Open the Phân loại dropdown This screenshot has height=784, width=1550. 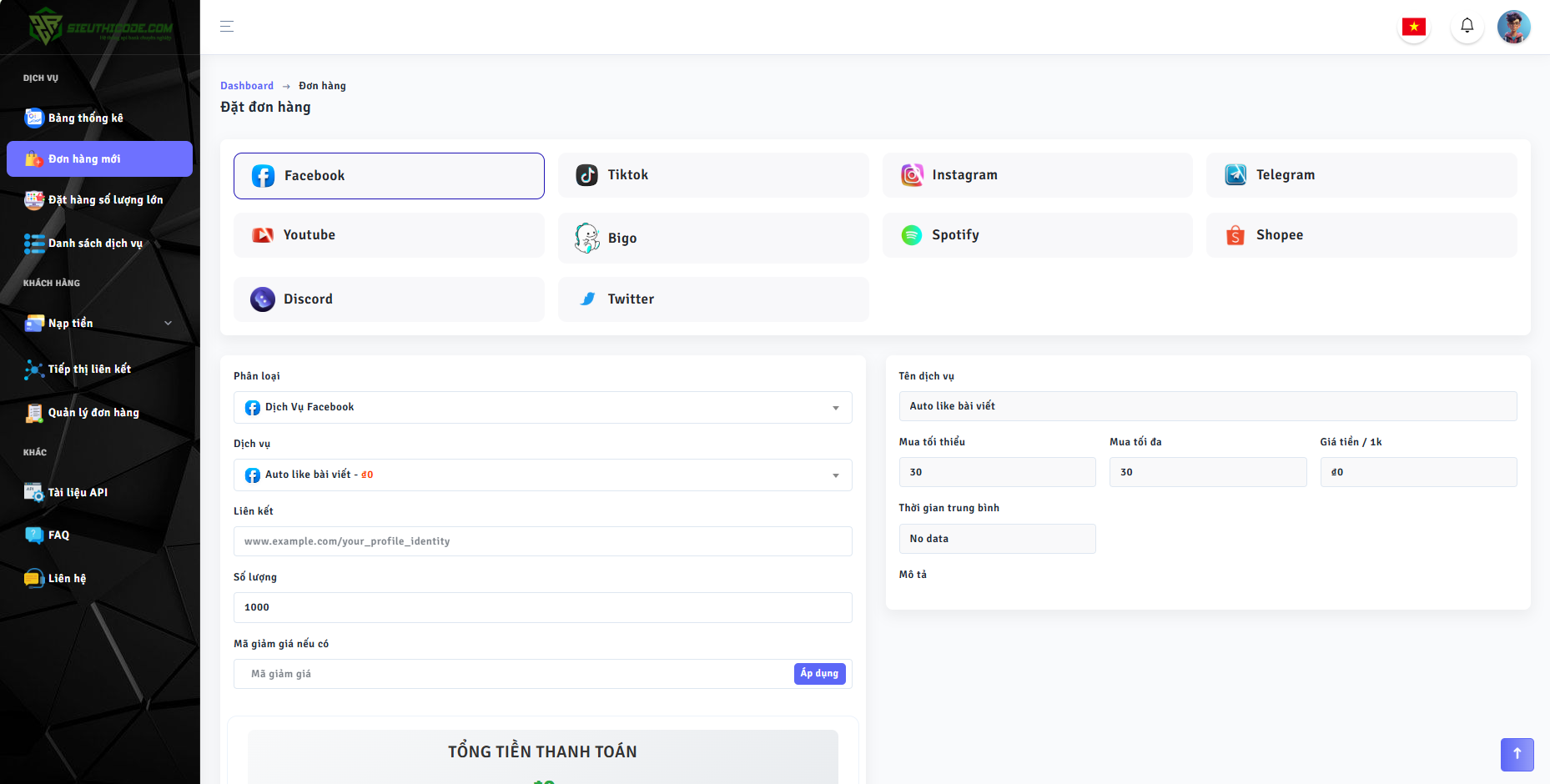[x=542, y=408]
